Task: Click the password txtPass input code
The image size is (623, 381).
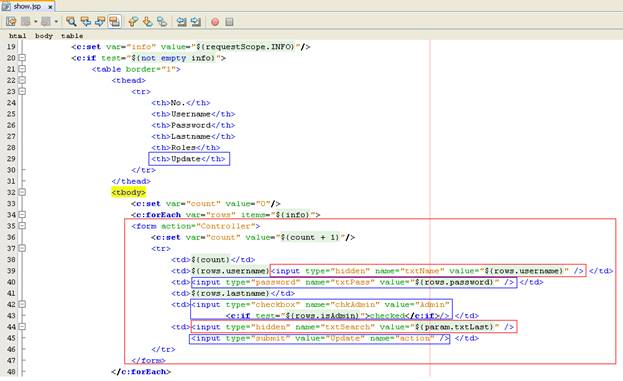Action: (x=354, y=282)
